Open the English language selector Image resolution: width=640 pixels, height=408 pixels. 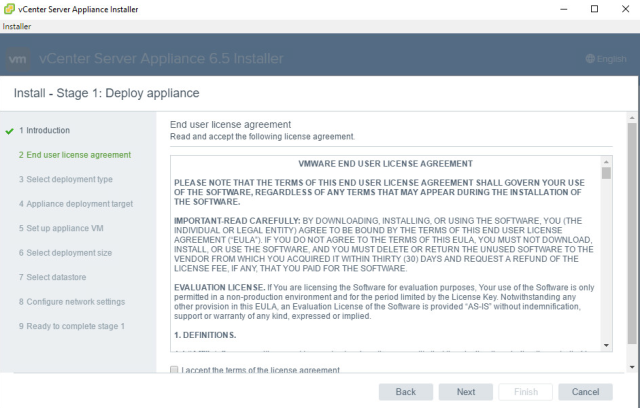coord(606,59)
